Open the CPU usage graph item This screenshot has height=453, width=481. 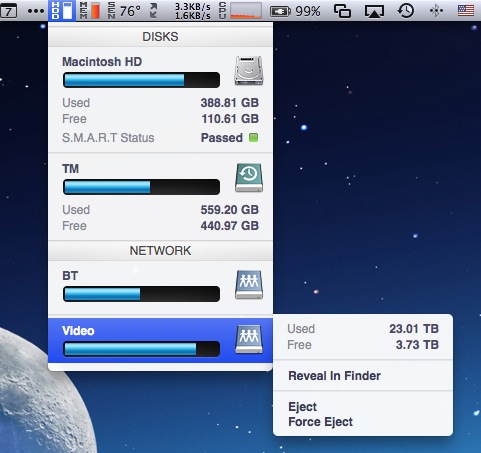pyautogui.click(x=240, y=11)
